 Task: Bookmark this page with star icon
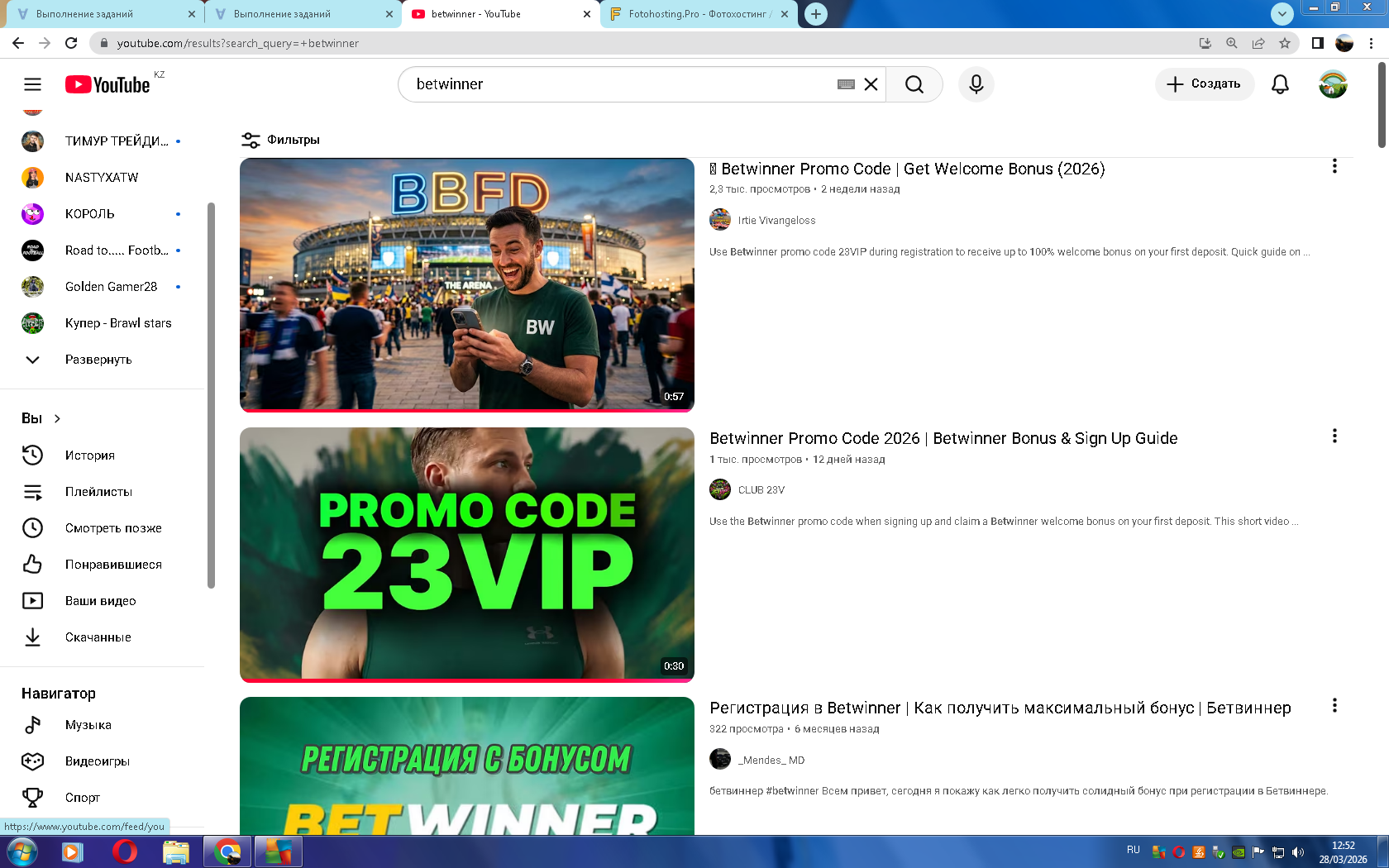1284,43
